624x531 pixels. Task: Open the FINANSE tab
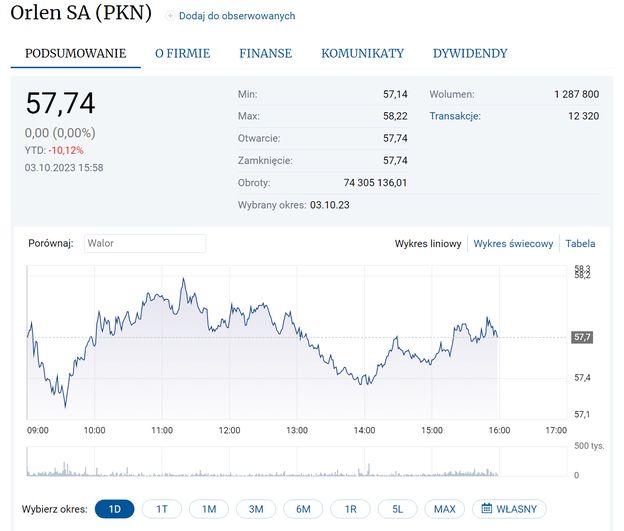point(265,54)
